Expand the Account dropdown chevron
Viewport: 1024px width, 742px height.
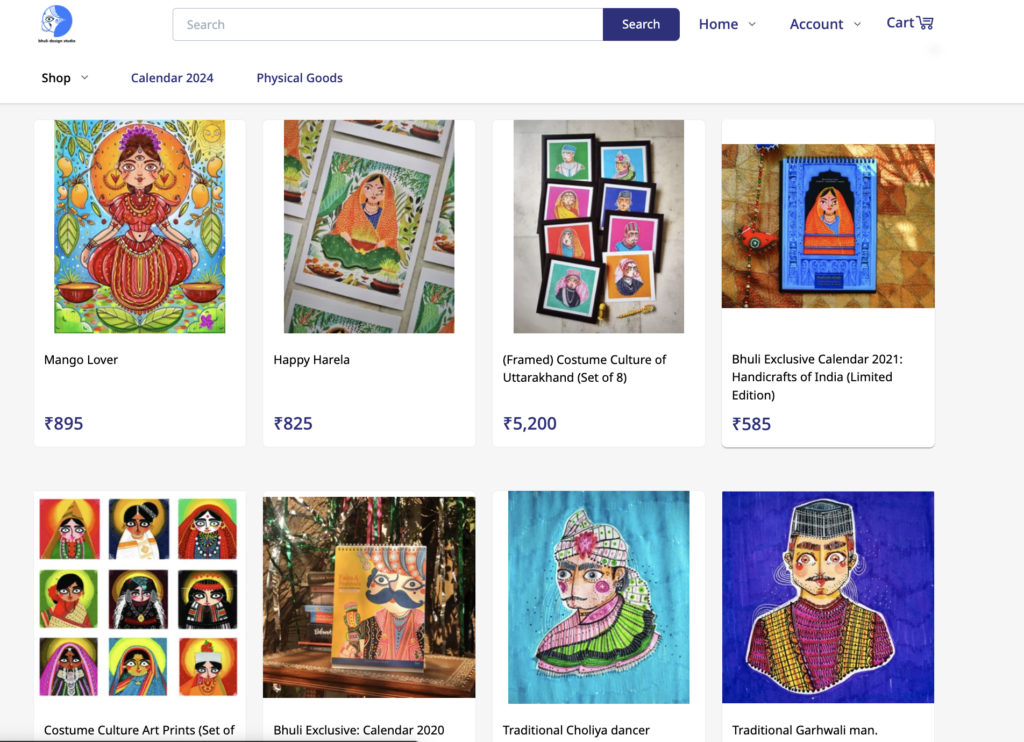click(x=857, y=24)
